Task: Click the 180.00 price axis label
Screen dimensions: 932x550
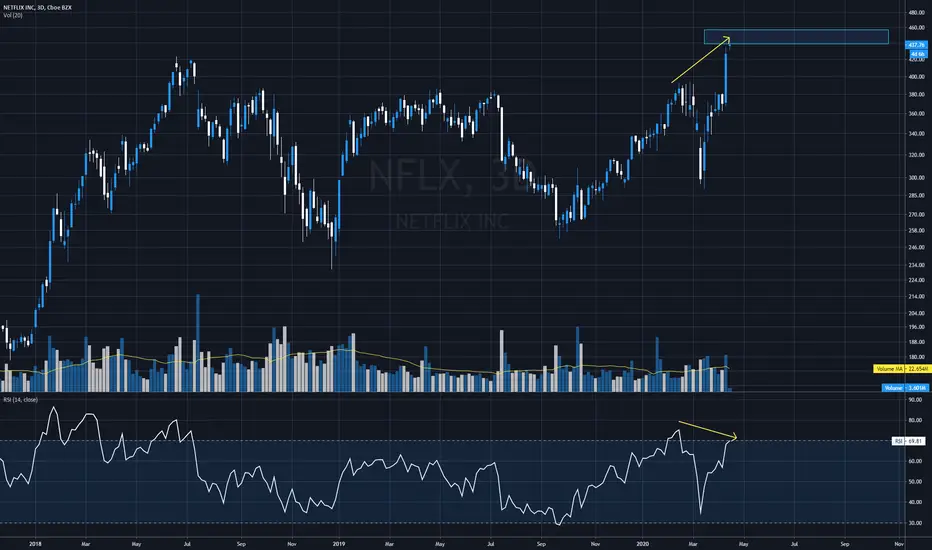Action: [x=916, y=357]
